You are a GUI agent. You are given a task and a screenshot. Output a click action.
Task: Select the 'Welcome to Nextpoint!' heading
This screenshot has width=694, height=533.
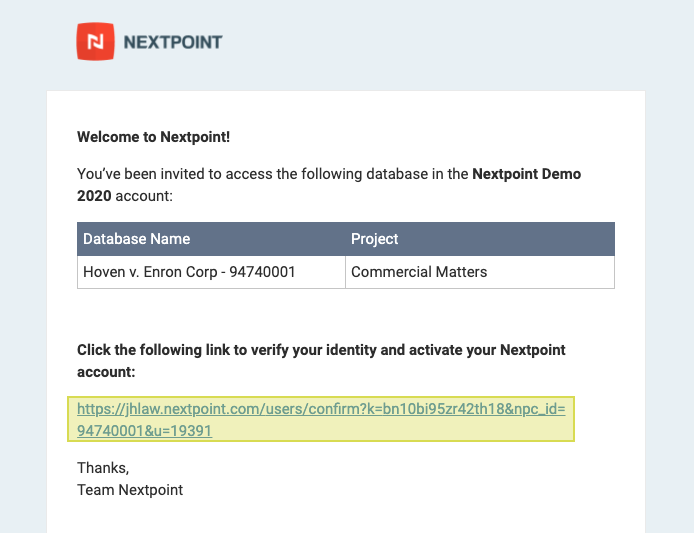(x=154, y=137)
